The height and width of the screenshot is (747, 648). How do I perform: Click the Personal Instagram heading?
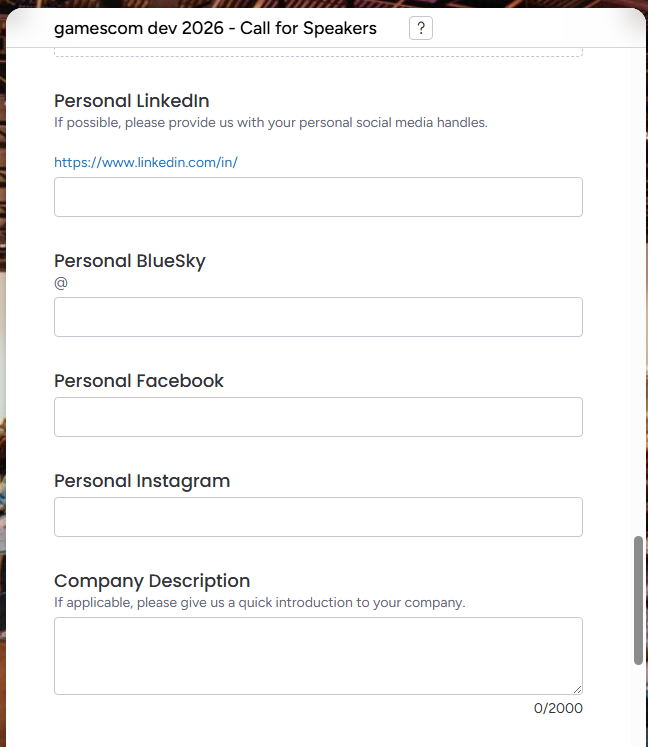point(142,481)
